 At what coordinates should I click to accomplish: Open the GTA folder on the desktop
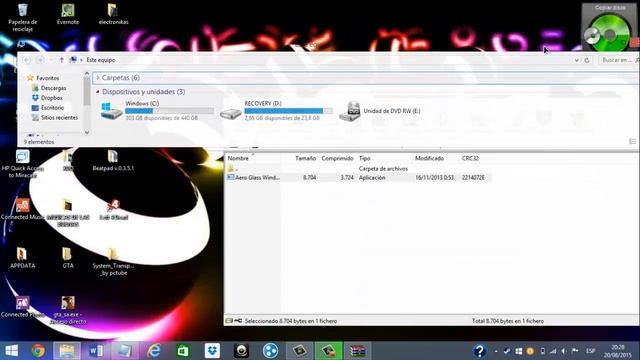[x=68, y=258]
